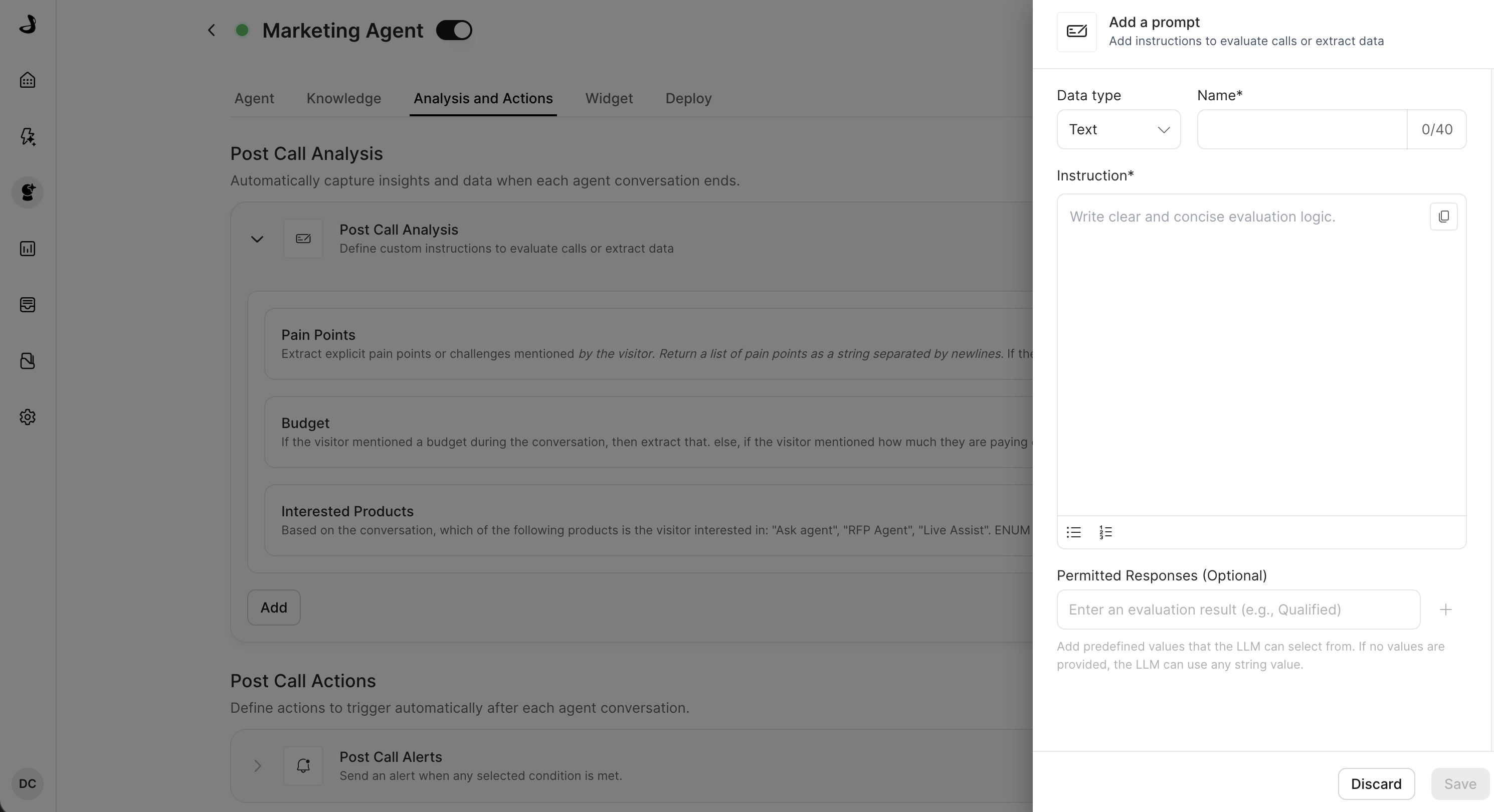The image size is (1494, 812).
Task: Open the document sticker icon in the sidebar
Action: point(27,361)
